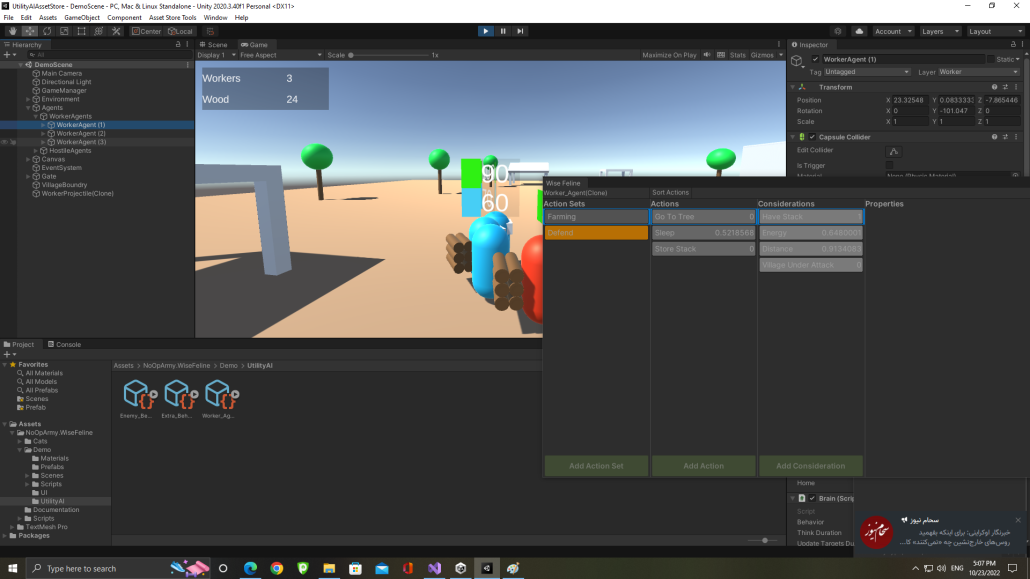Select the Move tool
The image size is (1030, 579).
[28, 31]
